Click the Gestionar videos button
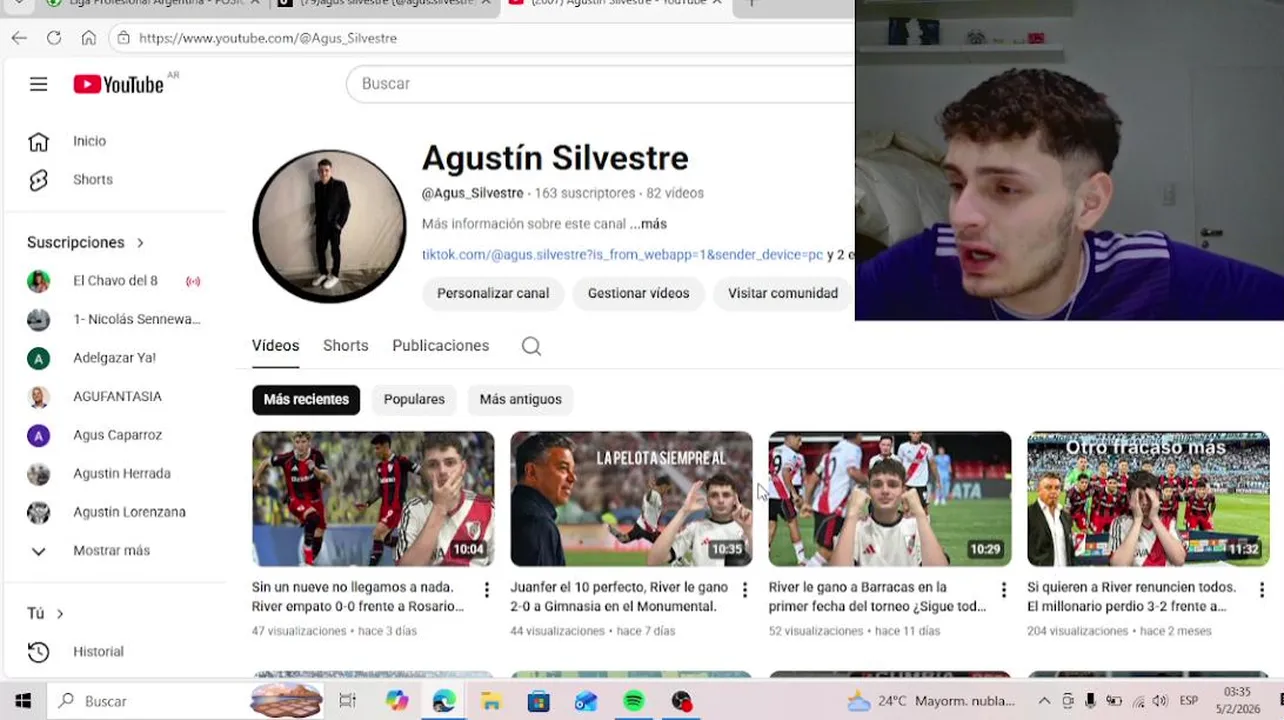Viewport: 1284px width, 720px height. pyautogui.click(x=638, y=294)
